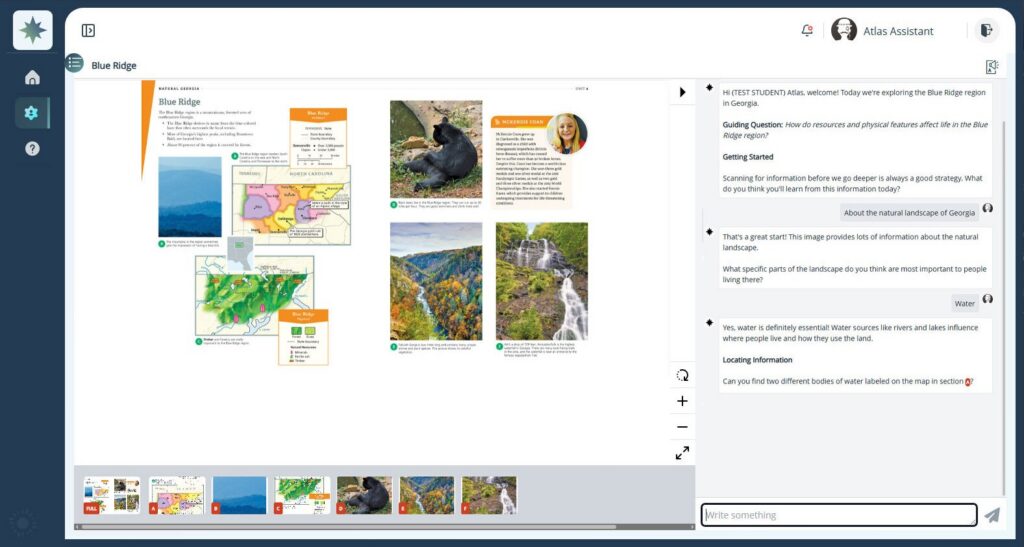Toggle the left sidebar panel
This screenshot has width=1024, height=547.
point(88,31)
